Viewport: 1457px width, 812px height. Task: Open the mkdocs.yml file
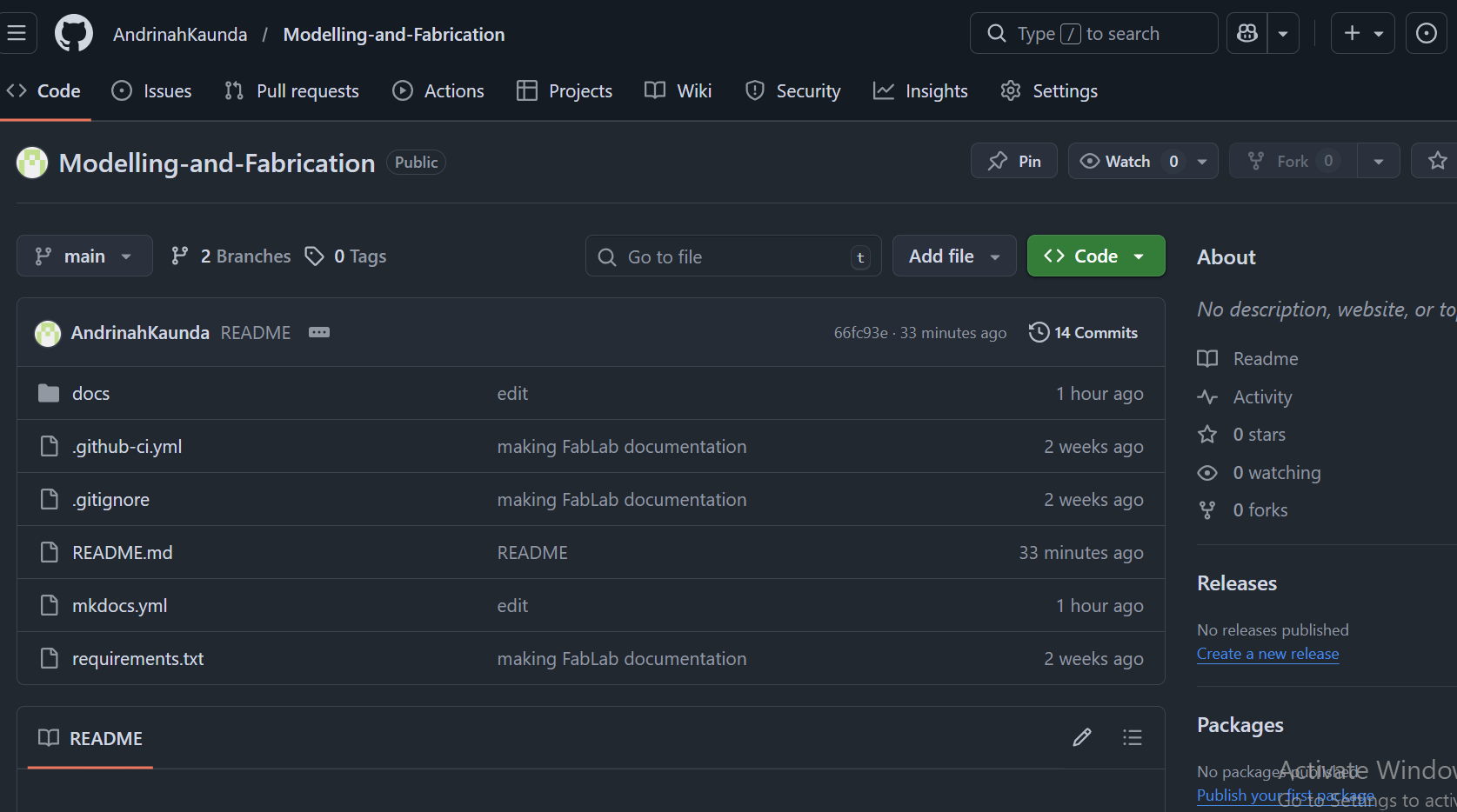coord(119,606)
